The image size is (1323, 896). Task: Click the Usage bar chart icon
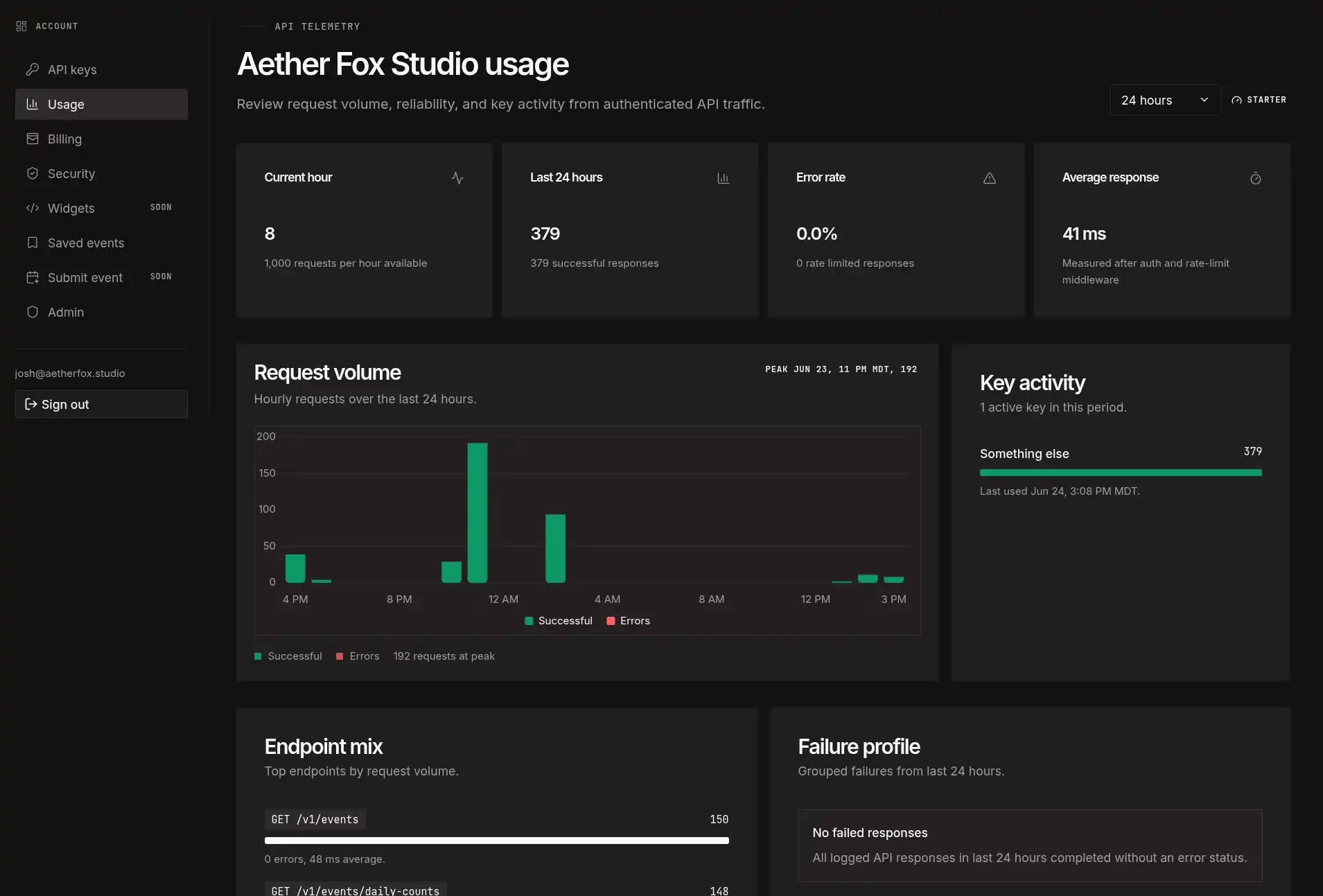[32, 104]
